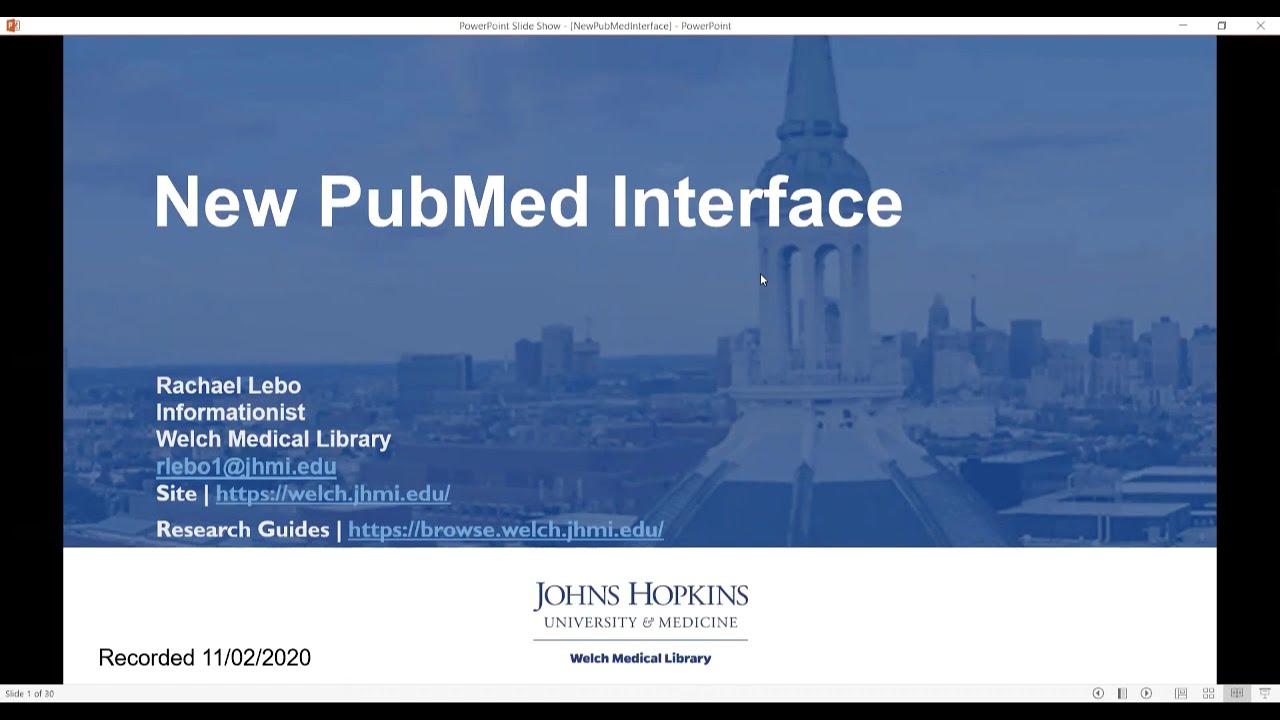Click the 'Welch Medical Library' text under the logo
This screenshot has width=1280, height=720.
[641, 658]
